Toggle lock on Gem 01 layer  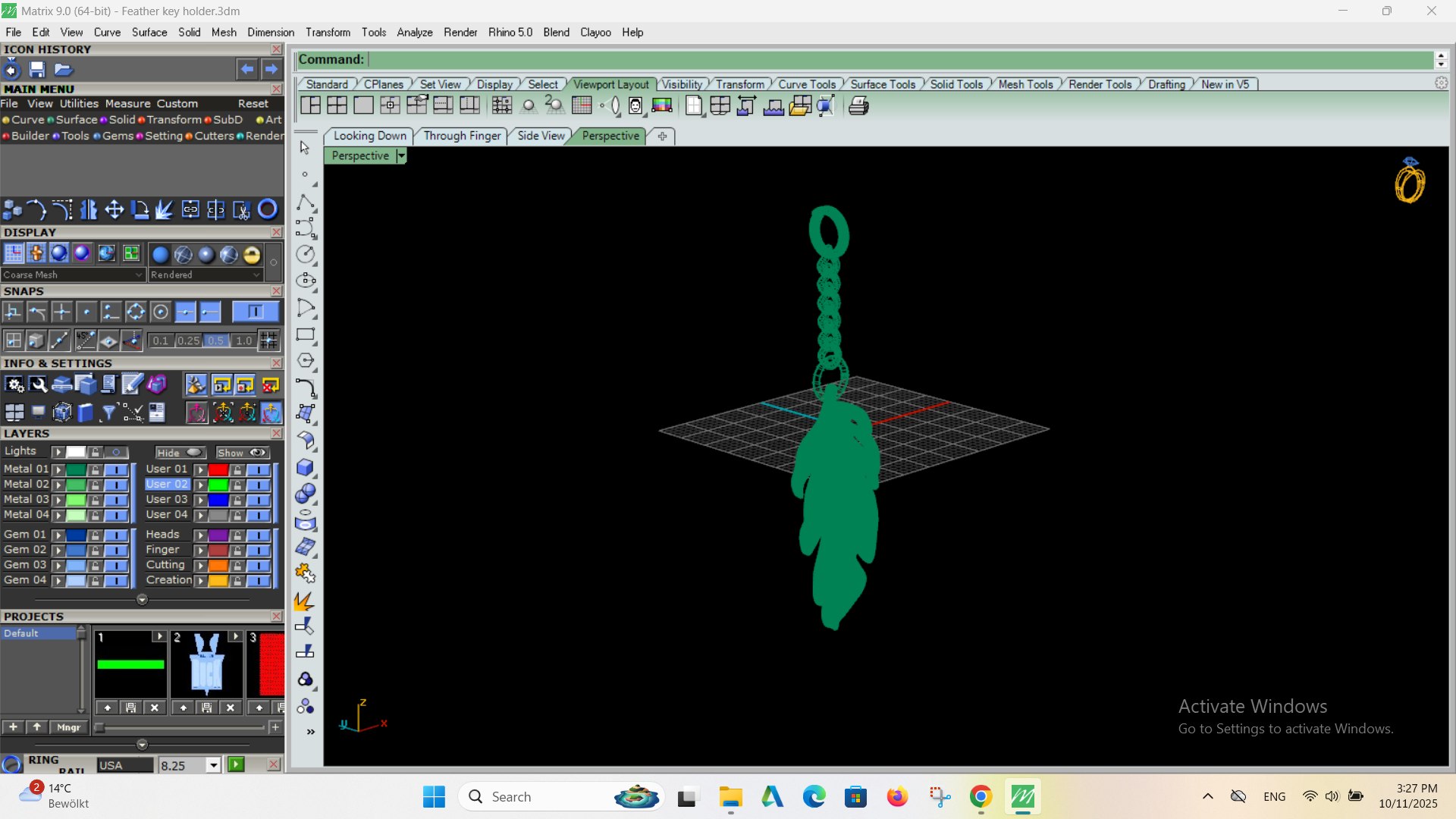(96, 535)
